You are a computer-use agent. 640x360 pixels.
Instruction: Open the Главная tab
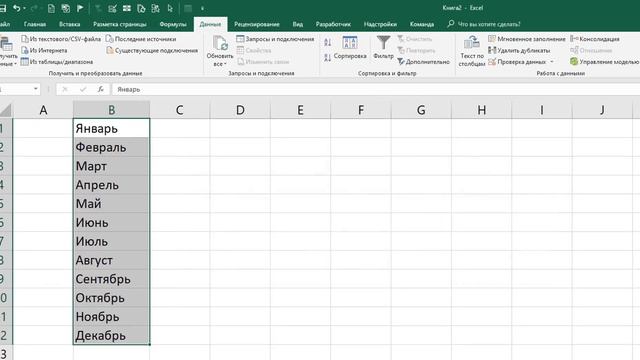tap(35, 24)
